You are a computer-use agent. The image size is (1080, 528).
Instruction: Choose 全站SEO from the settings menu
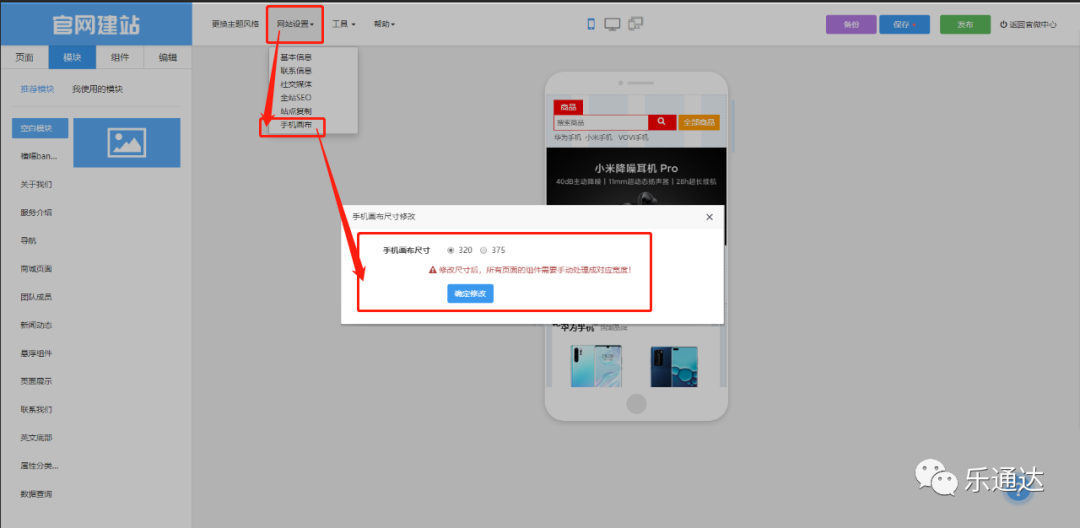coord(295,98)
